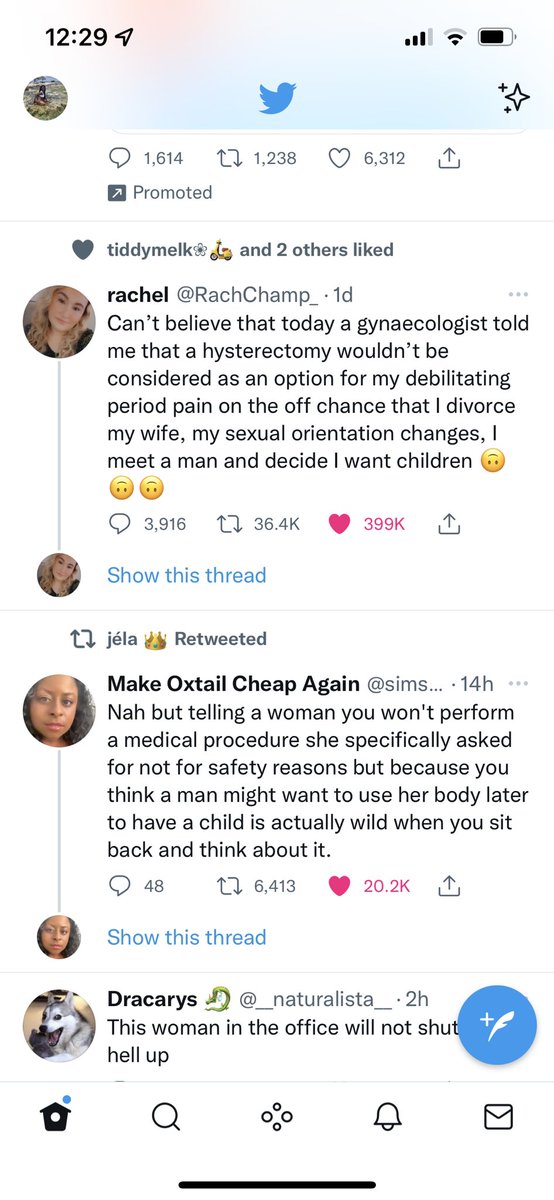The width and height of the screenshot is (554, 1200).
Task: Unlike the Make Oxtail Cheap Again tweet
Action: tap(340, 885)
